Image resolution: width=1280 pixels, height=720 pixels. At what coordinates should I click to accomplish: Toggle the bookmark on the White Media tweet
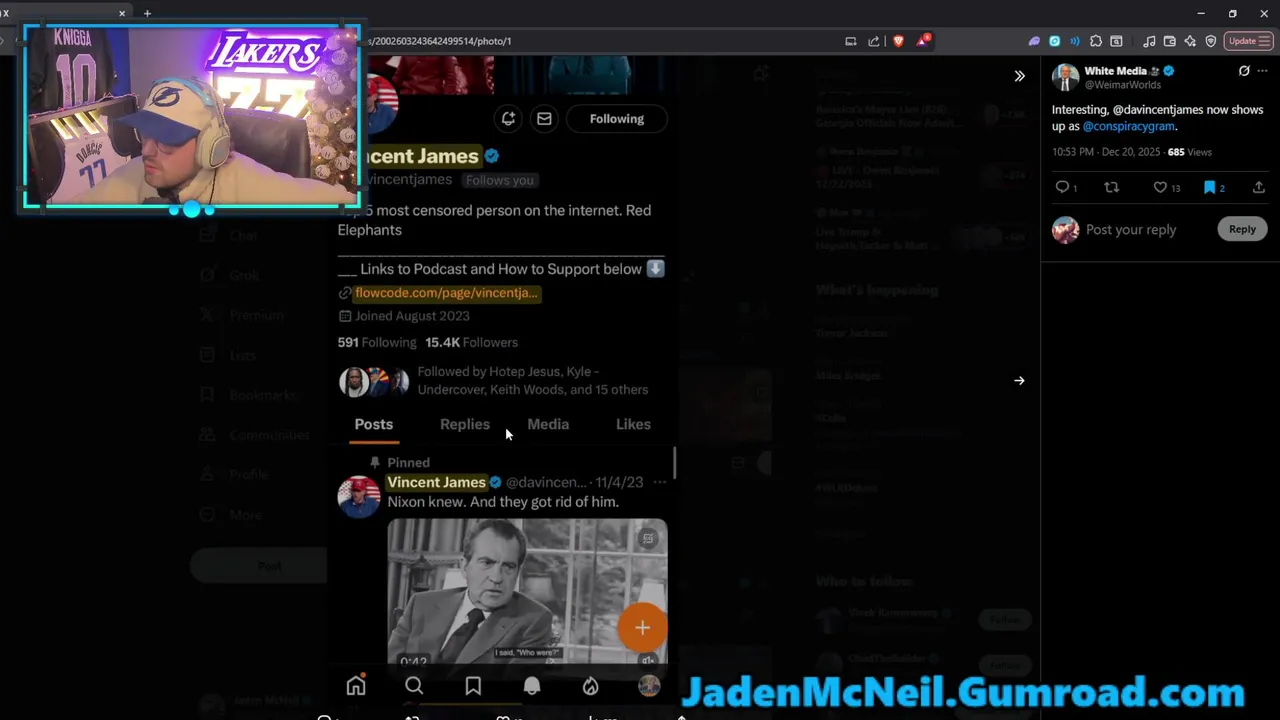click(1209, 187)
